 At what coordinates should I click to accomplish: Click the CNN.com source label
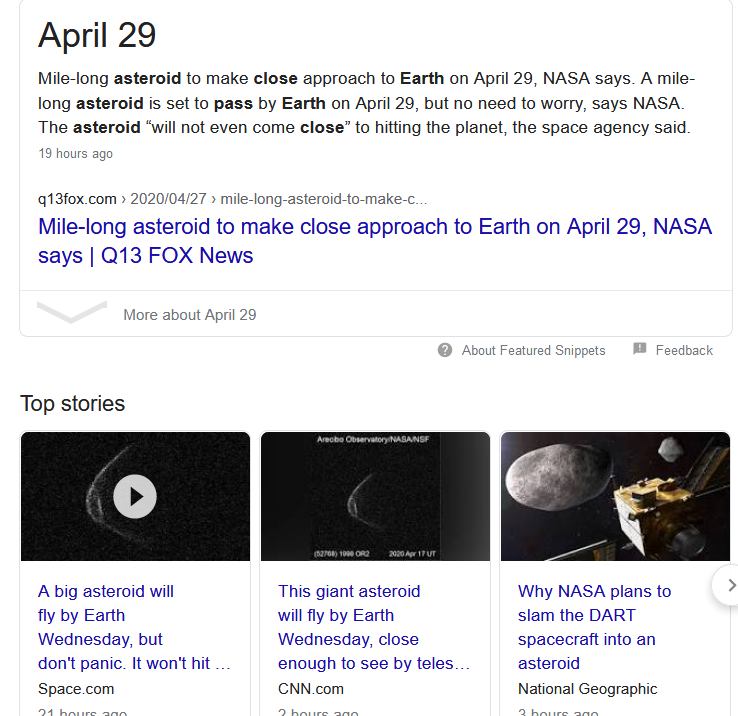[x=311, y=689]
